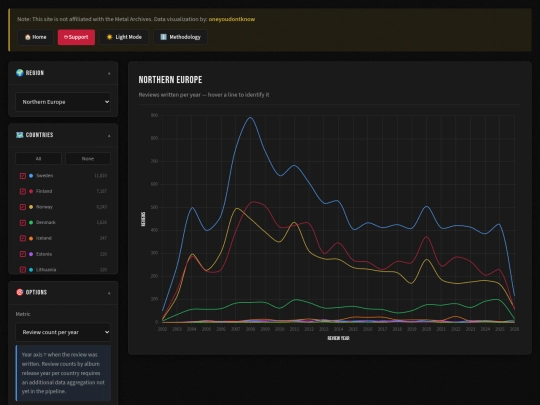Click the heart icon on the Support button

point(65,37)
